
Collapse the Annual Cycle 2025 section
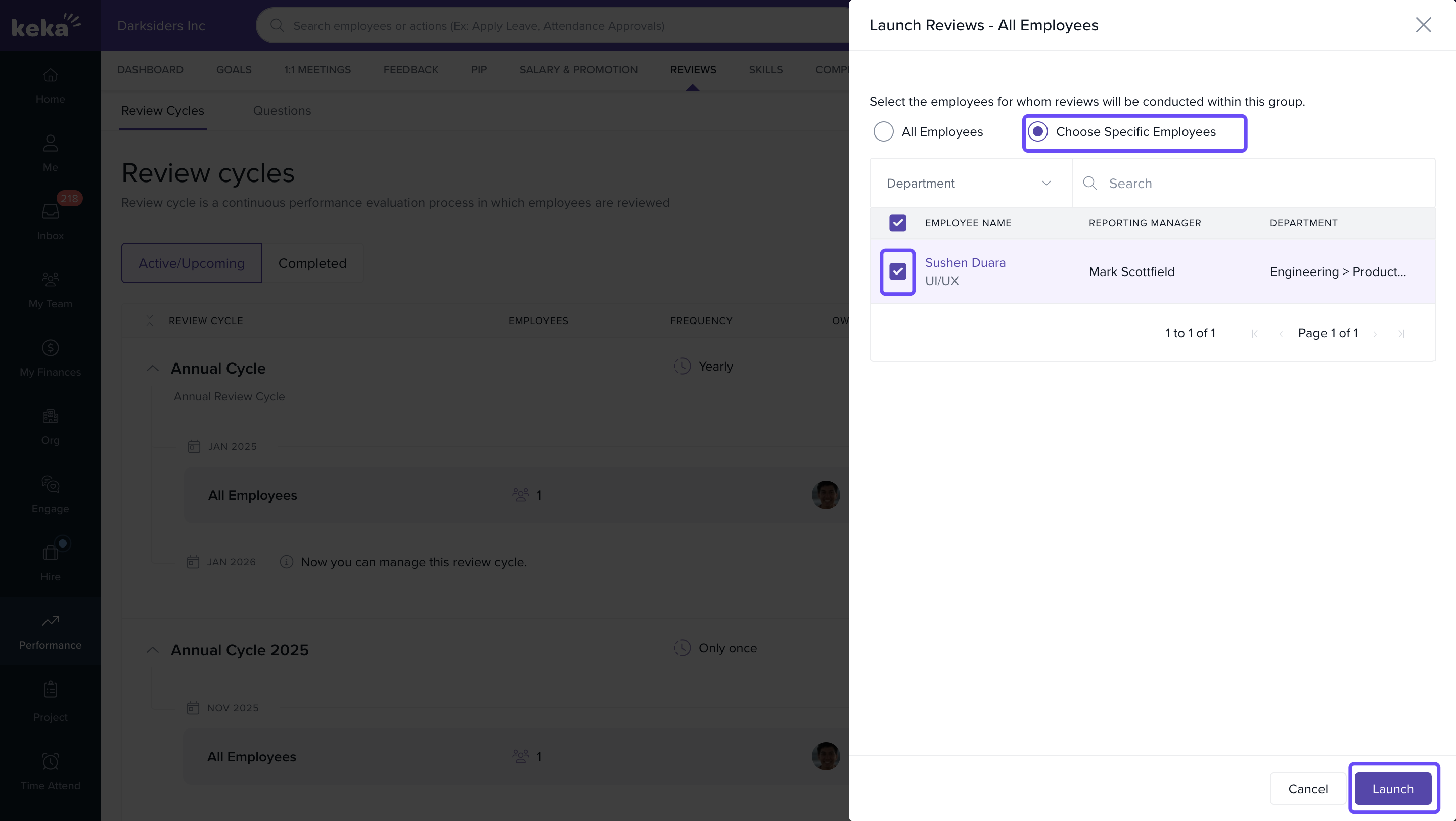152,650
